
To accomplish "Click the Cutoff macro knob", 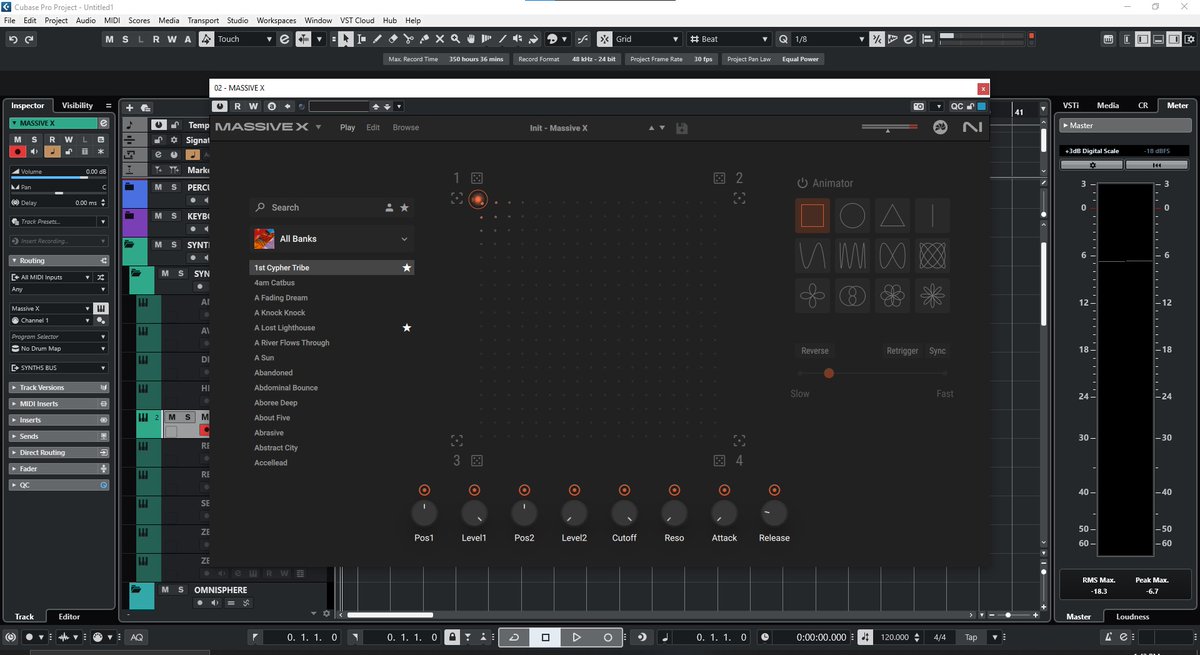I will tap(624, 514).
